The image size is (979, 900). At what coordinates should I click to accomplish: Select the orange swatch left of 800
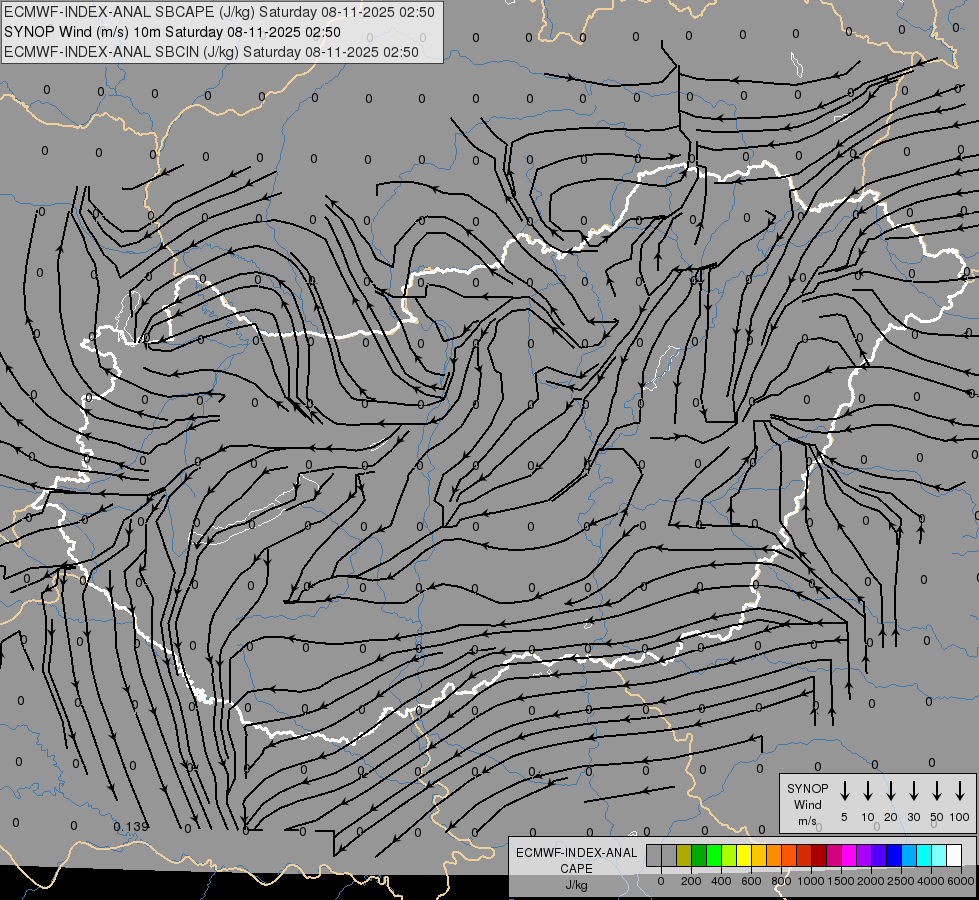tap(774, 855)
